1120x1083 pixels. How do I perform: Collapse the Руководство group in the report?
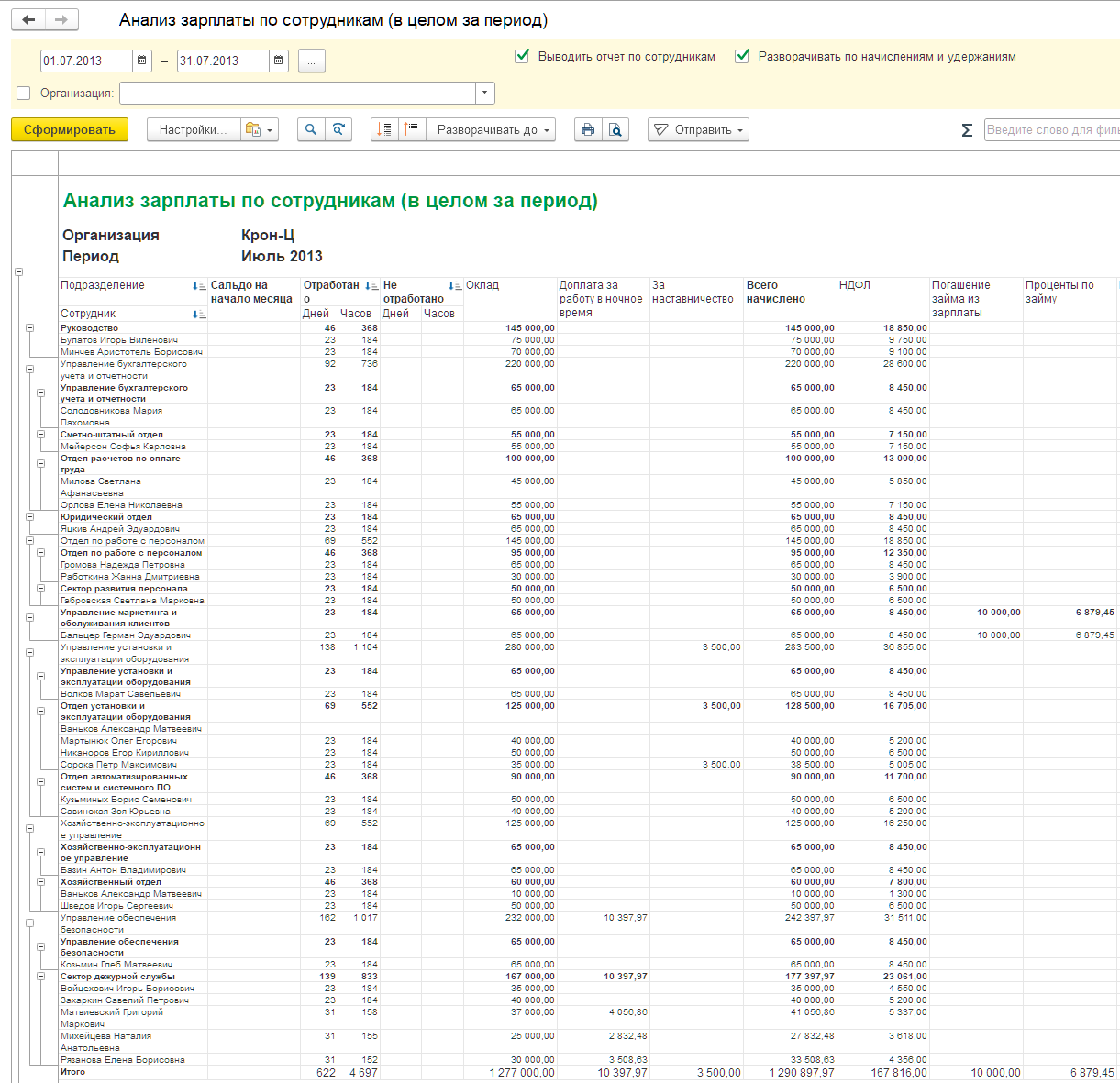point(29,327)
